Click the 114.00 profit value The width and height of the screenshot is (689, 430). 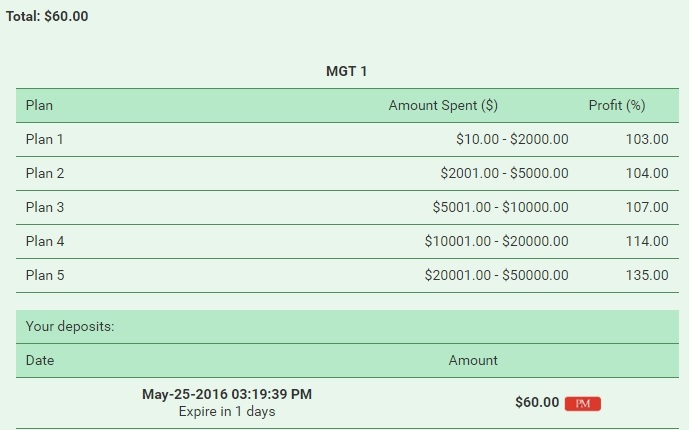pos(646,241)
